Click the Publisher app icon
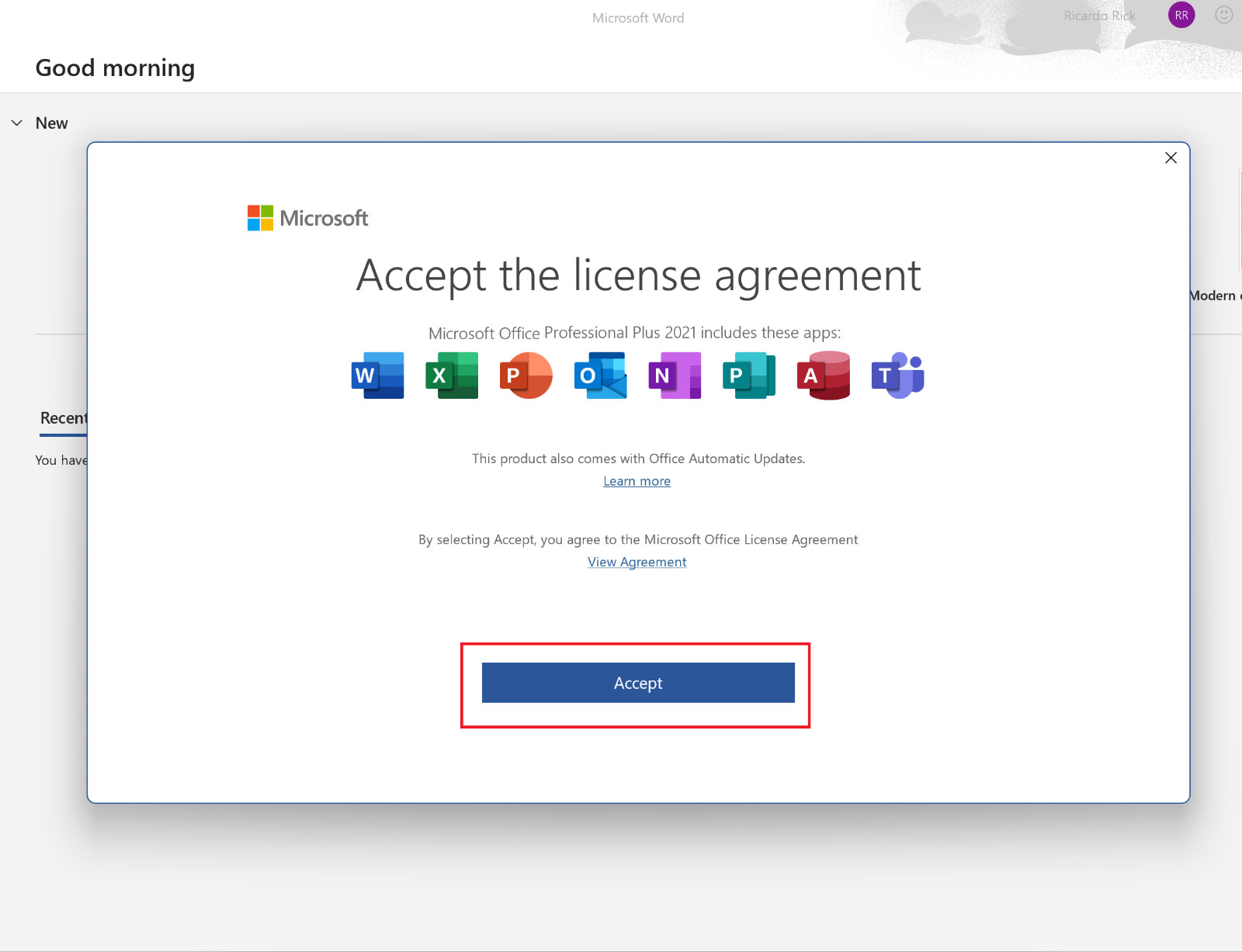The image size is (1242, 952). pyautogui.click(x=749, y=376)
